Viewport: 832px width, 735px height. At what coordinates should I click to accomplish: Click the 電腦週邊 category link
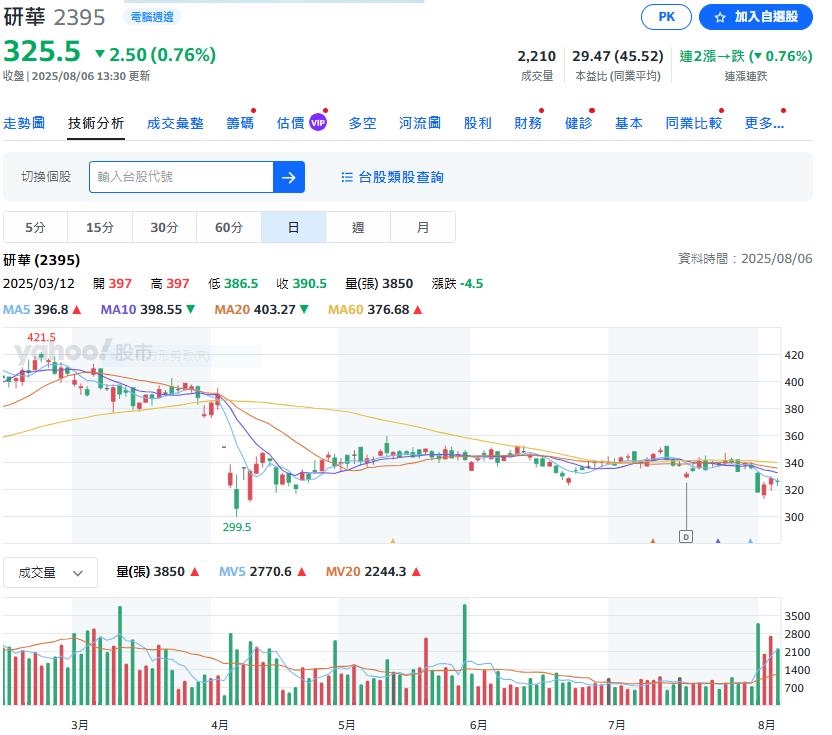coord(151,17)
